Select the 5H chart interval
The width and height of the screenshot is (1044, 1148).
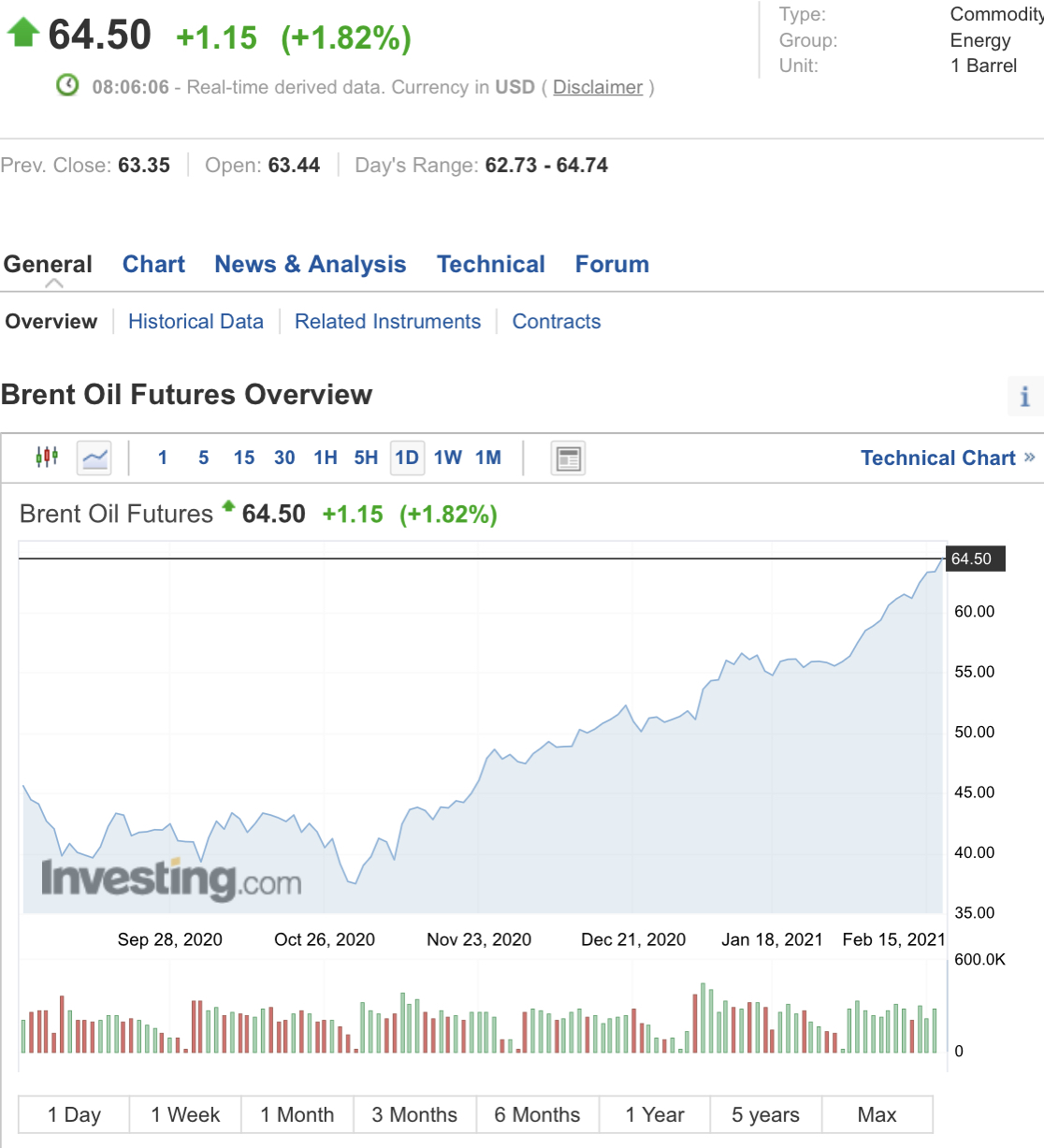tap(366, 458)
